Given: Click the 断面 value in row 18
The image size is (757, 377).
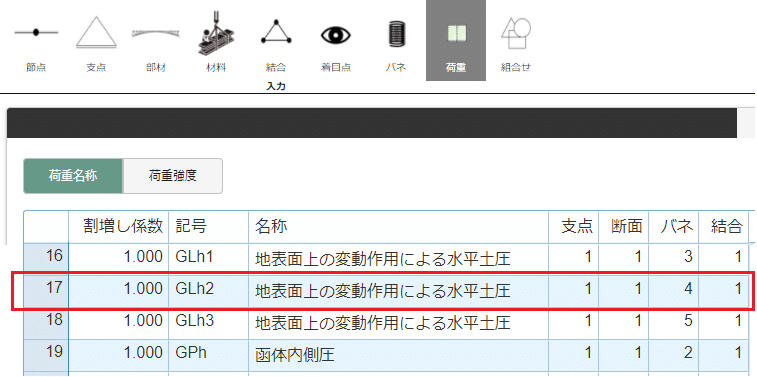Looking at the screenshot, I should (x=623, y=323).
